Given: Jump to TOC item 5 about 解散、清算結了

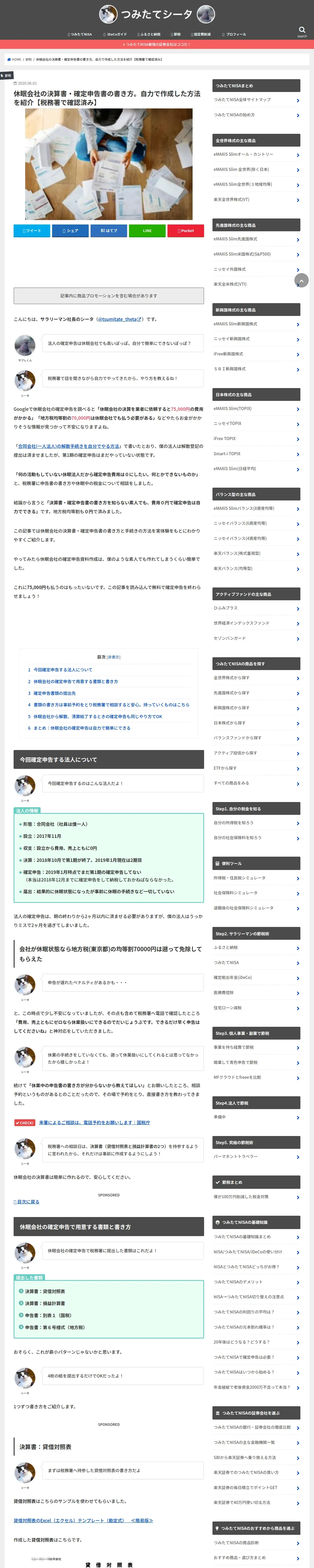Looking at the screenshot, I should [x=95, y=716].
